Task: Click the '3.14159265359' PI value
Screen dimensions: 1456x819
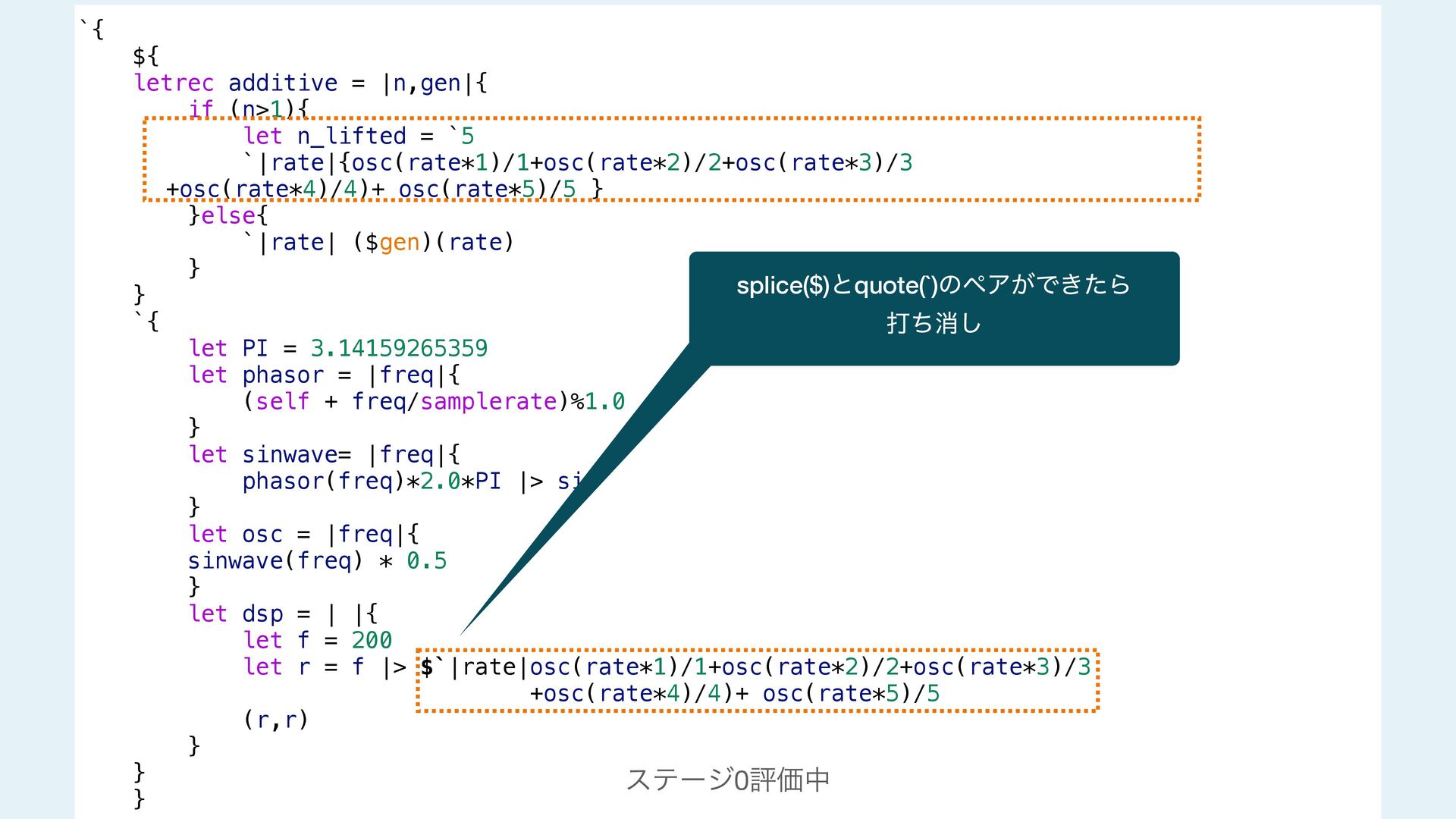Action: (399, 348)
